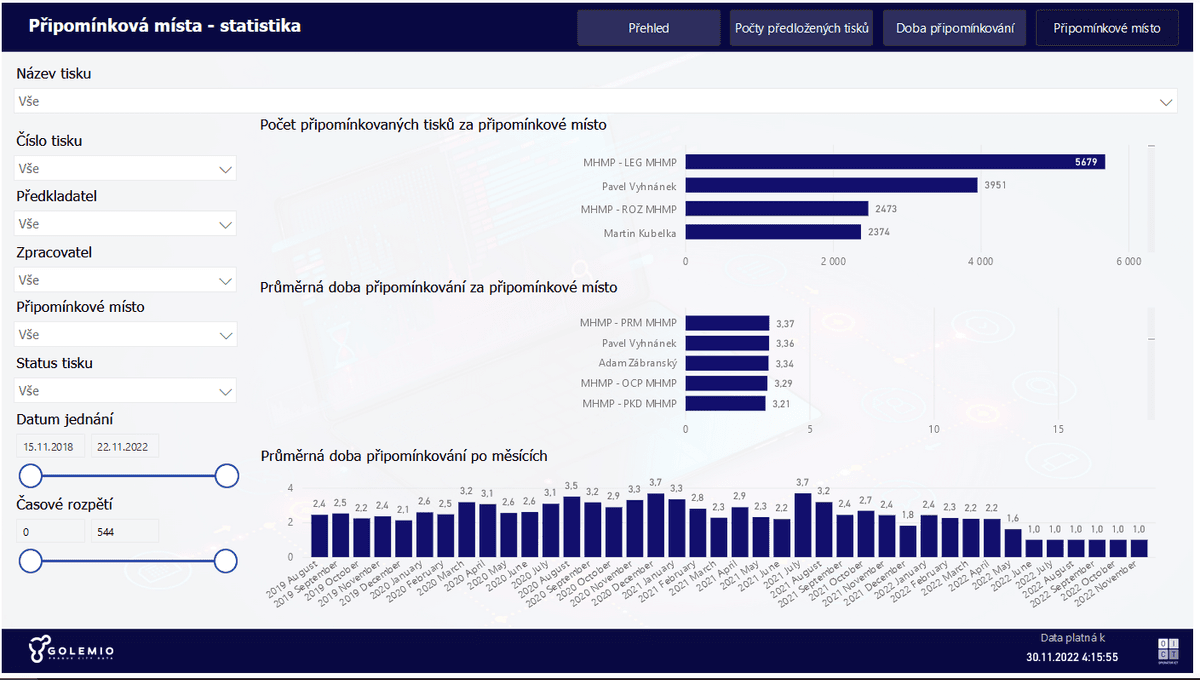This screenshot has height=680, width=1200.
Task: Open the Předkladatel dropdown
Action: tap(227, 223)
